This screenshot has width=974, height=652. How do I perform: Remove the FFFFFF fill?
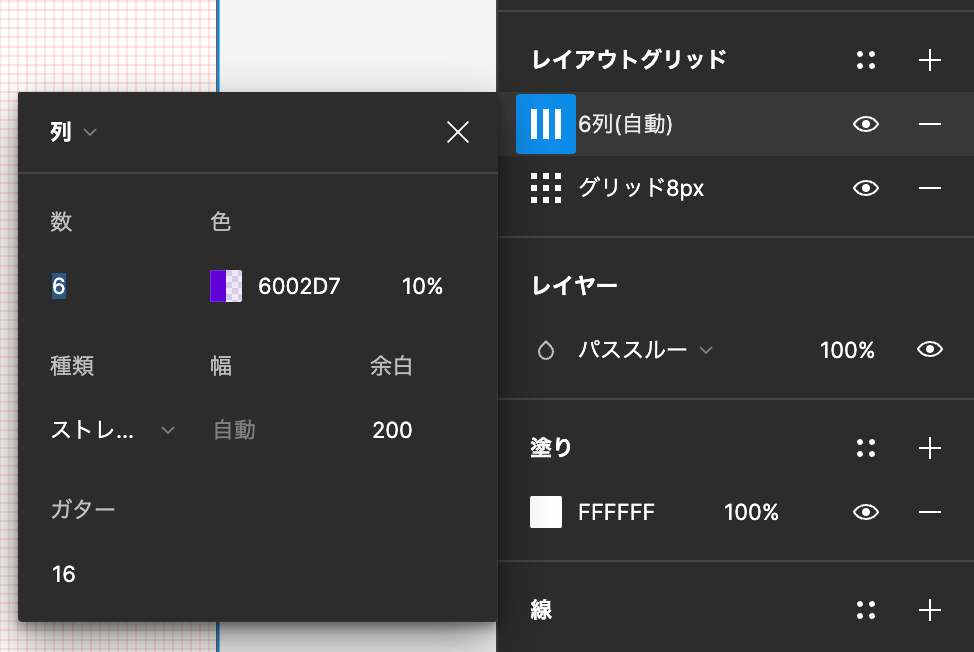[929, 512]
